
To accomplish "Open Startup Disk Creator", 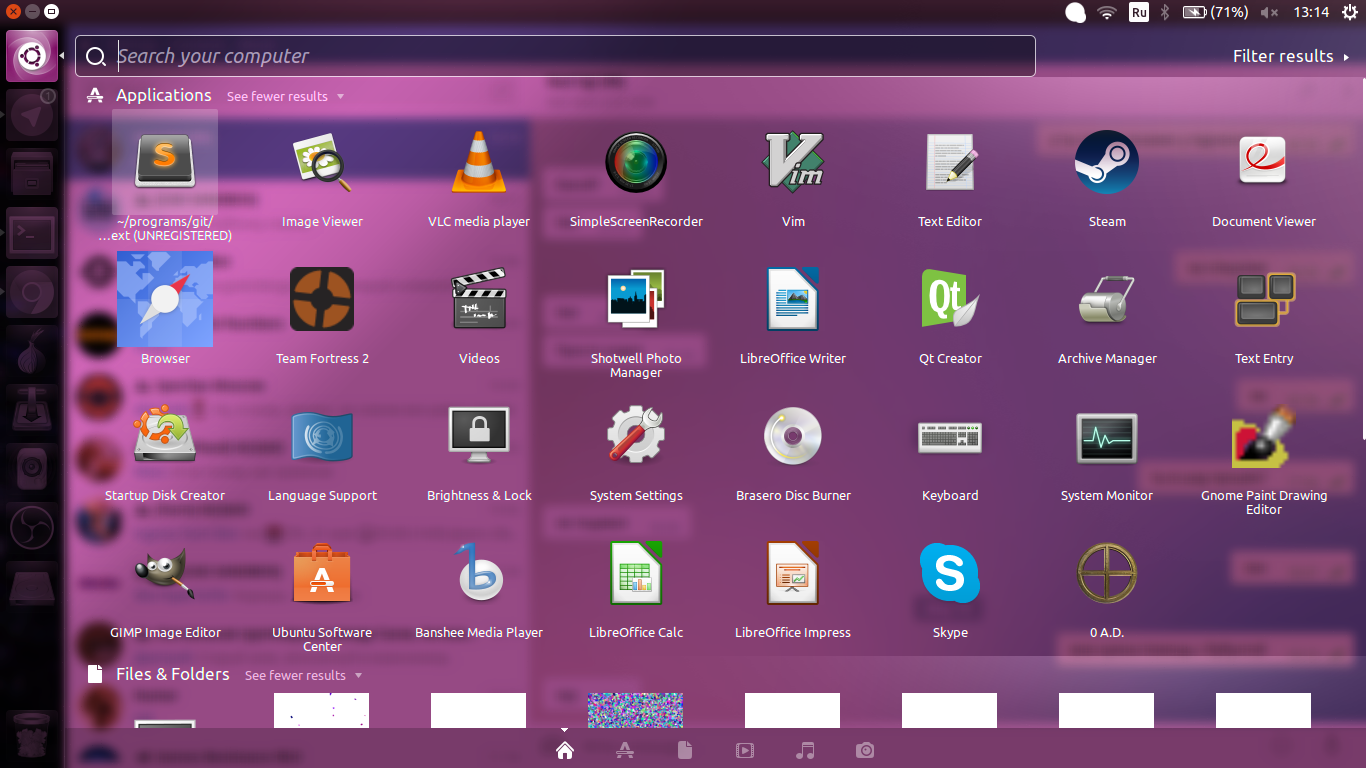I will (x=165, y=435).
